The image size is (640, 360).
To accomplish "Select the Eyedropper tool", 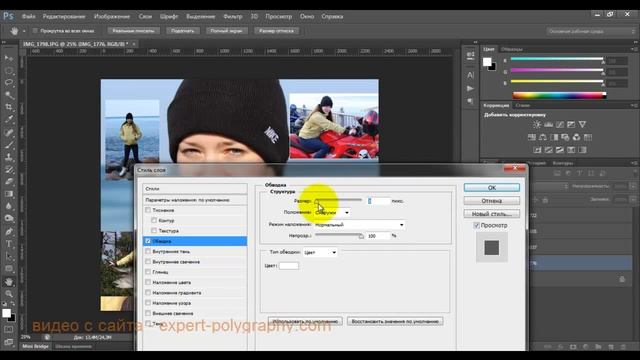I will click(9, 120).
